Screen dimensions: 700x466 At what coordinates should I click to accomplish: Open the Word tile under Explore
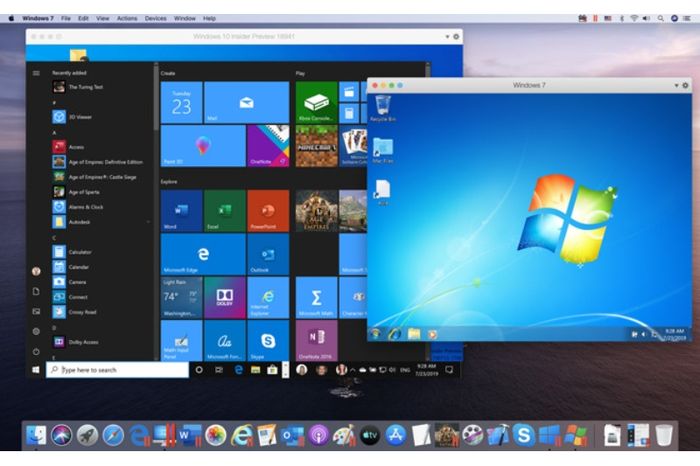pyautogui.click(x=181, y=211)
